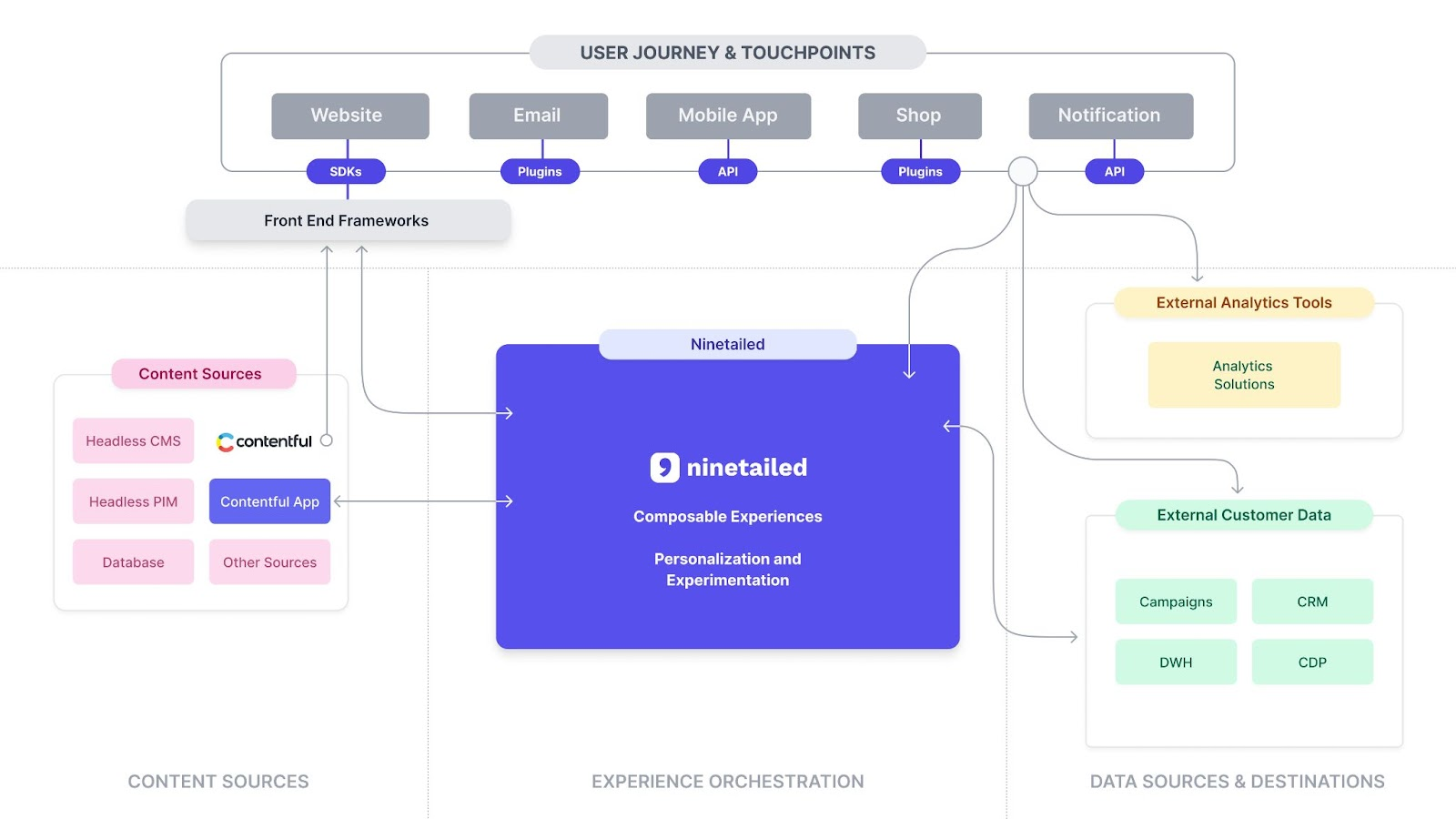Click the Composable Experiences text

point(728,517)
